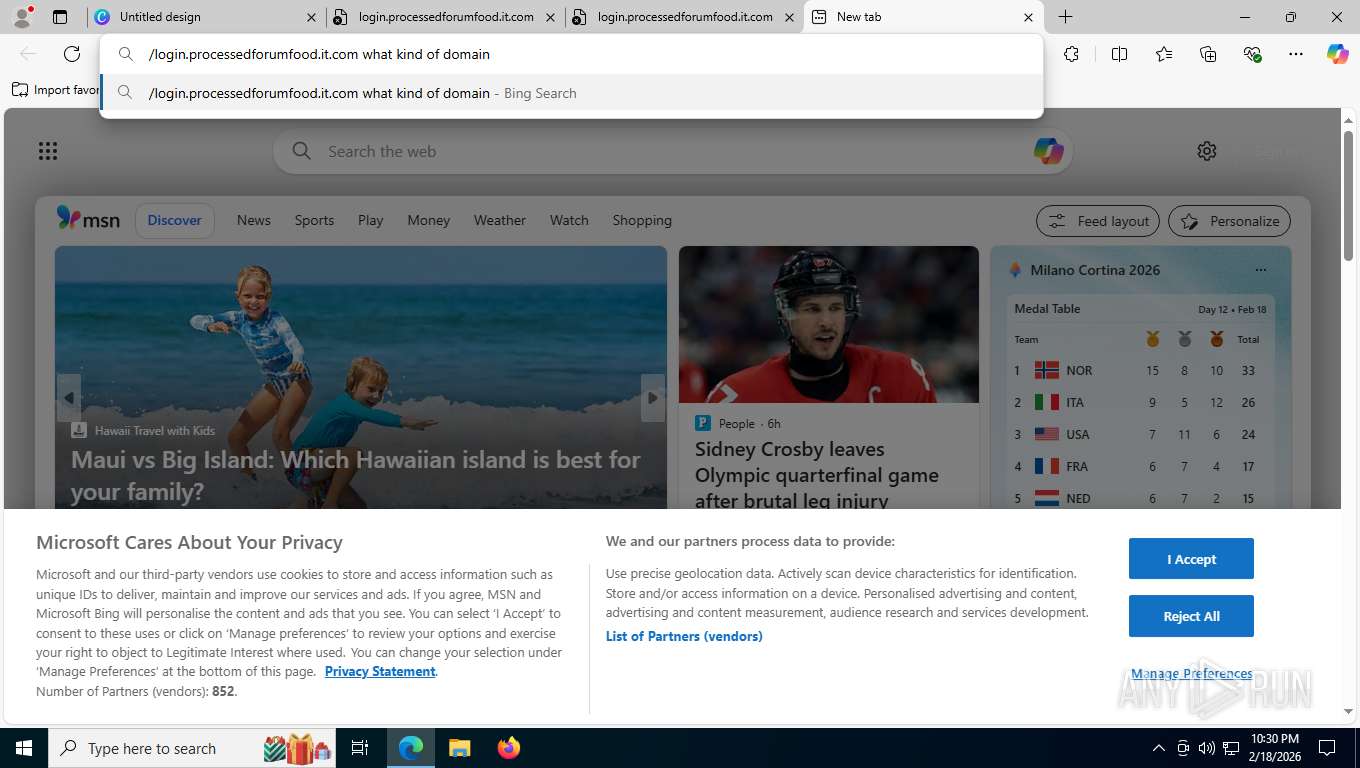
Task: Open the tab actions menu icon
Action: pos(60,17)
